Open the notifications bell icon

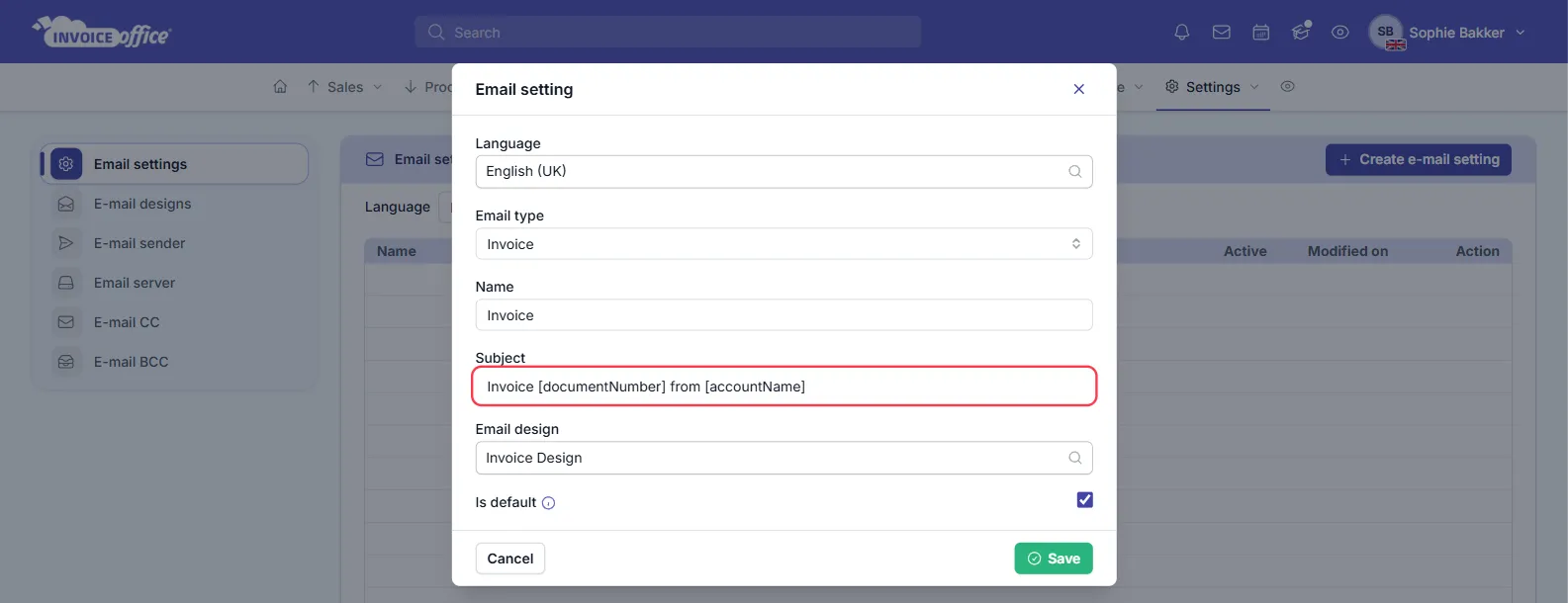pos(1181,33)
